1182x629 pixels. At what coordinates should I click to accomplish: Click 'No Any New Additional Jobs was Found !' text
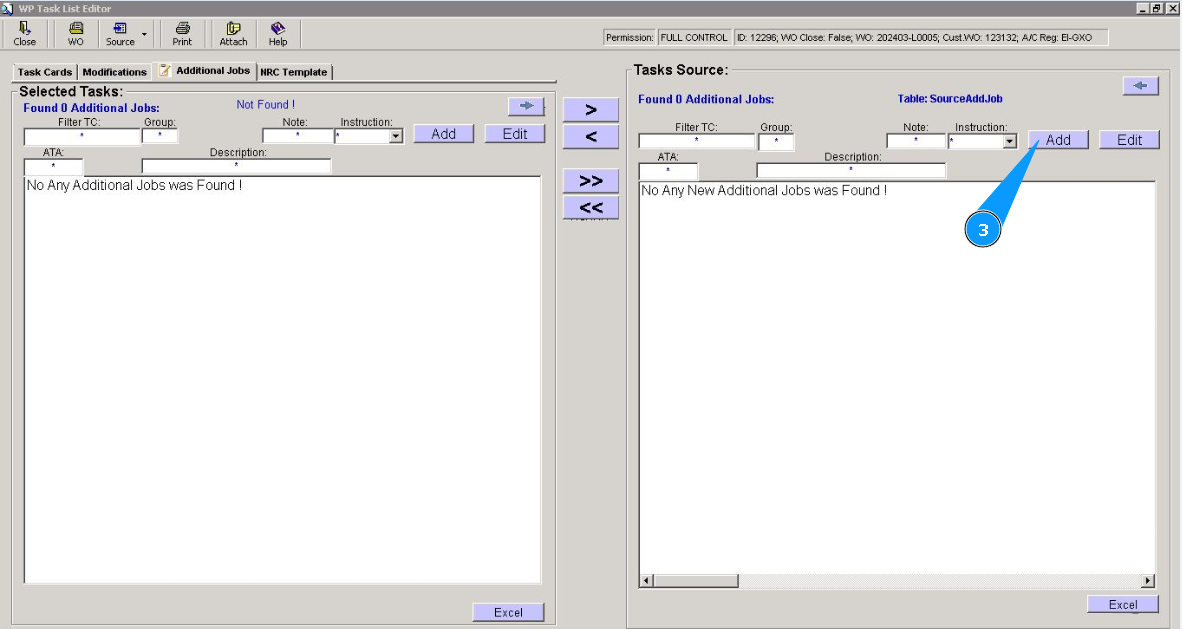764,191
